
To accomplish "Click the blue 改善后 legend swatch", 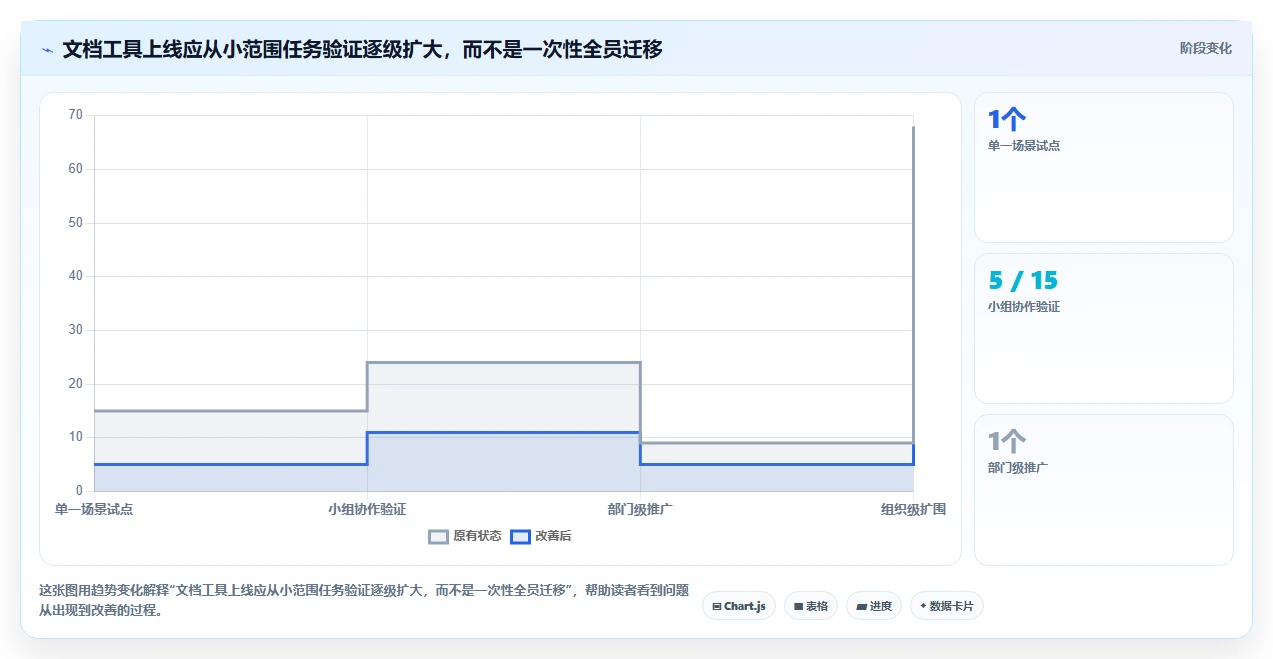I will point(520,536).
